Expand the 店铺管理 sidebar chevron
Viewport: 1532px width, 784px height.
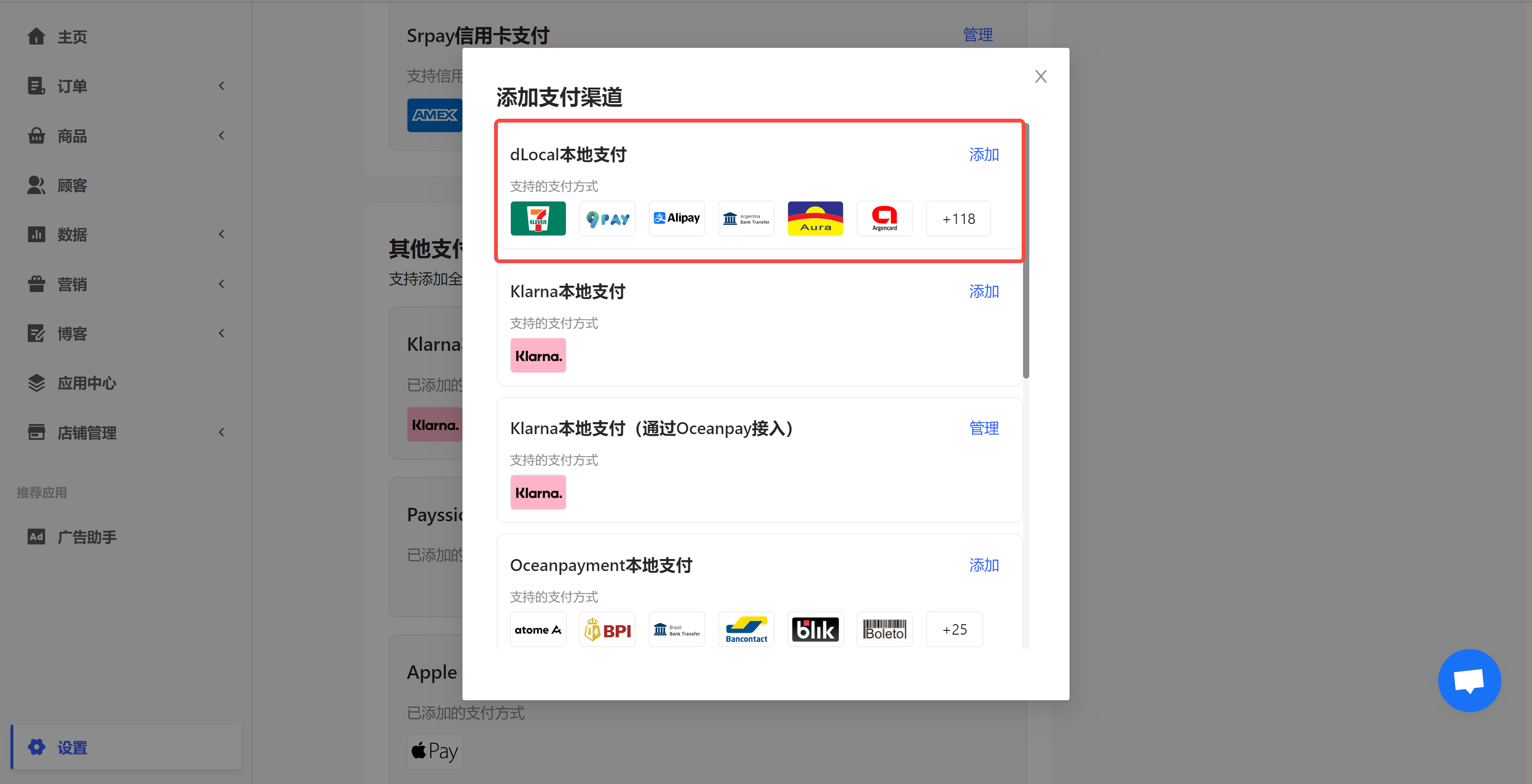(x=221, y=432)
